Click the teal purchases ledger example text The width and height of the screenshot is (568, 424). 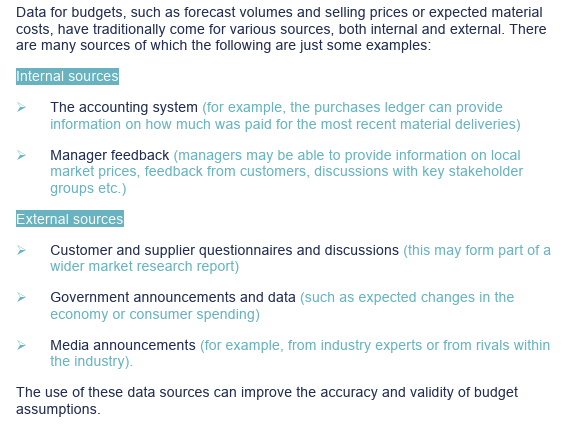click(285, 116)
